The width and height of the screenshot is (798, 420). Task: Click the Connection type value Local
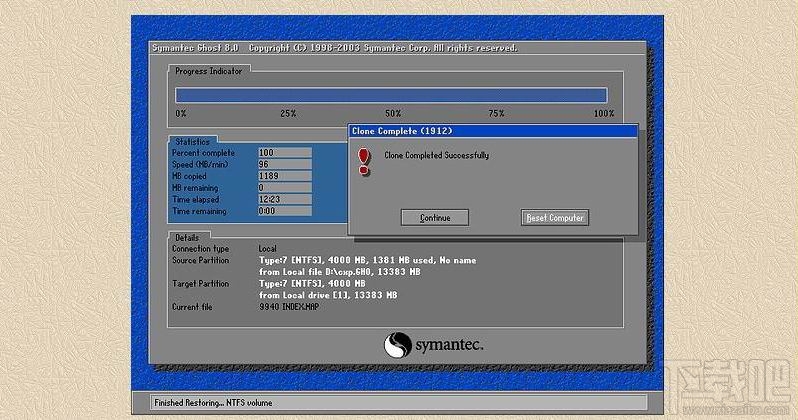267,248
